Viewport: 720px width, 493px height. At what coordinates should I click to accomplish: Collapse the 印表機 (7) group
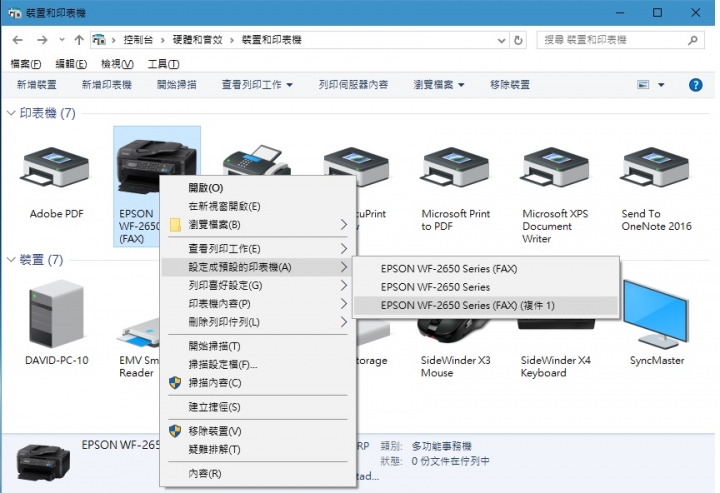tap(11, 113)
